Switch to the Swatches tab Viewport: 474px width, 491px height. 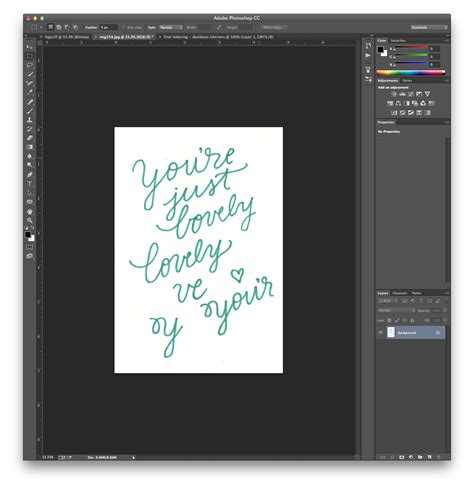(x=398, y=41)
